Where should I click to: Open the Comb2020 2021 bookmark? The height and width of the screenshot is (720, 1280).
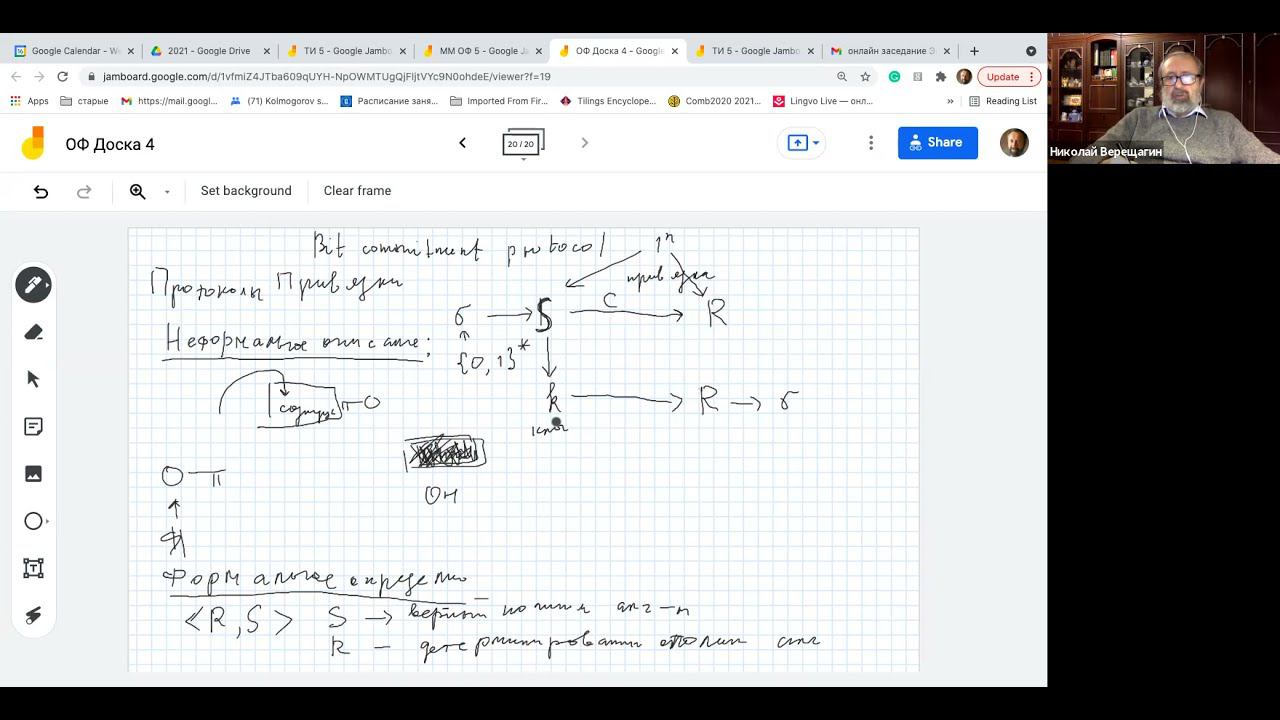point(714,101)
